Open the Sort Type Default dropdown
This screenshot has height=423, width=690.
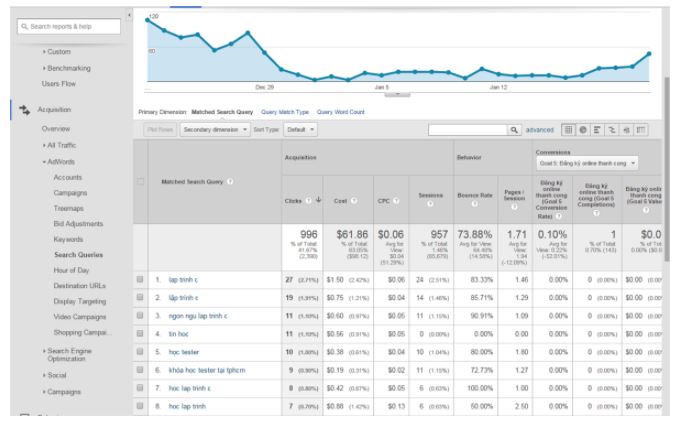pyautogui.click(x=301, y=130)
